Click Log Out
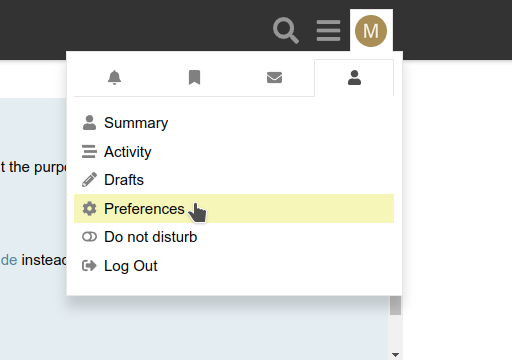This screenshot has height=360, width=512. coord(234,266)
